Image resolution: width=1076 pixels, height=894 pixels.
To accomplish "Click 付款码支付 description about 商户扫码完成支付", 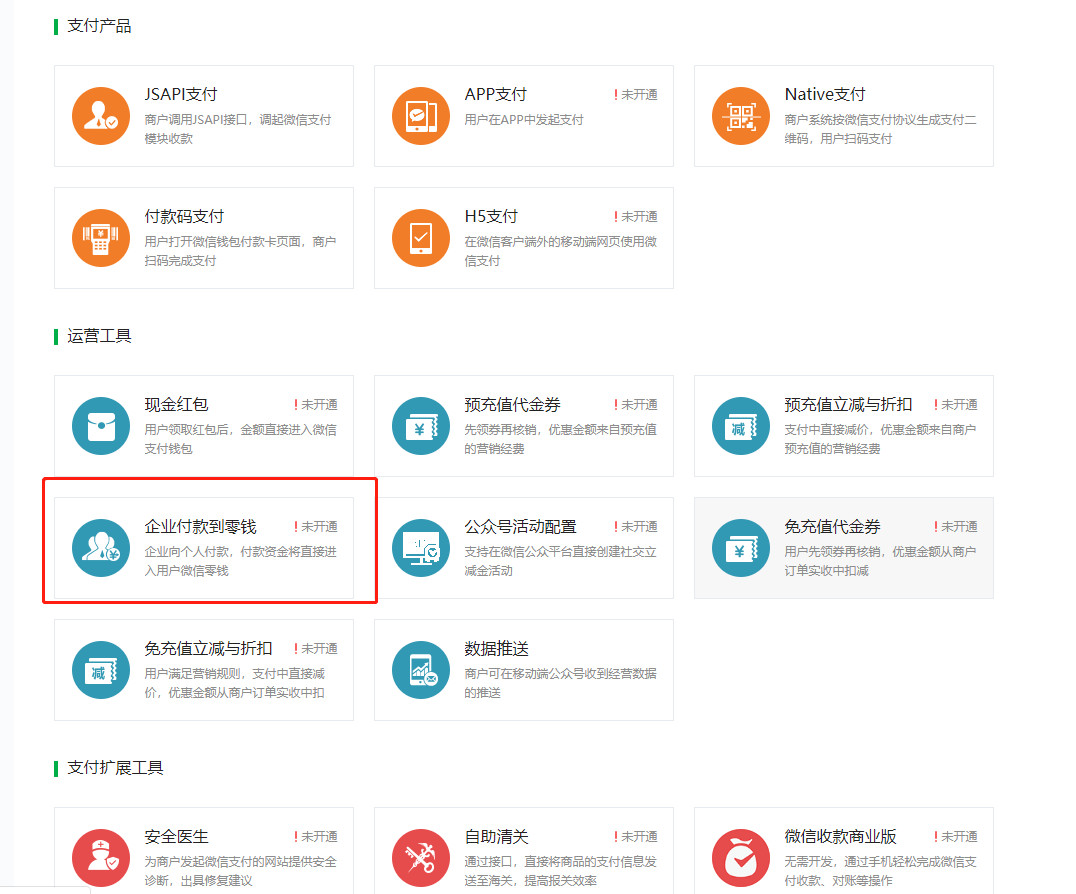I will [x=240, y=251].
